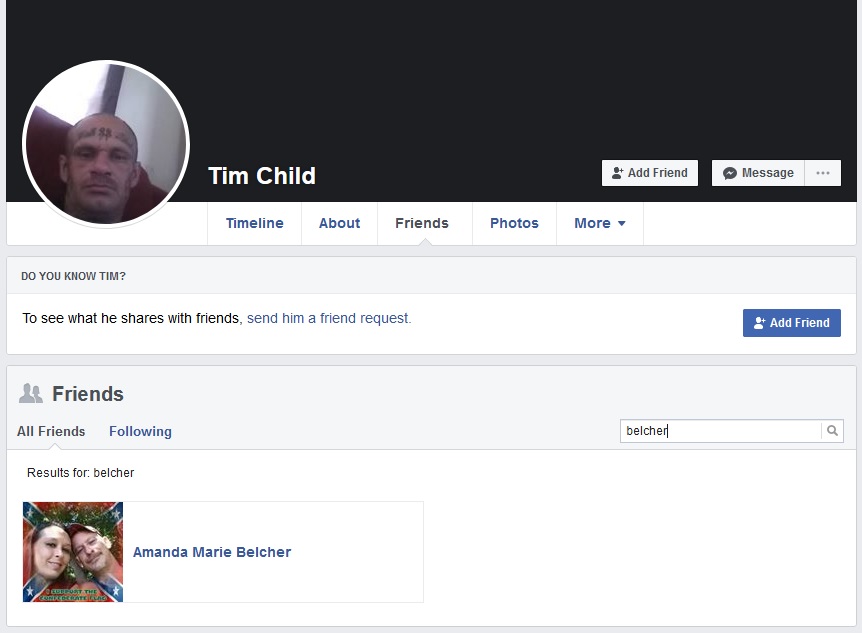Image resolution: width=862 pixels, height=633 pixels.
Task: Go to the Photos tab
Action: [x=514, y=223]
